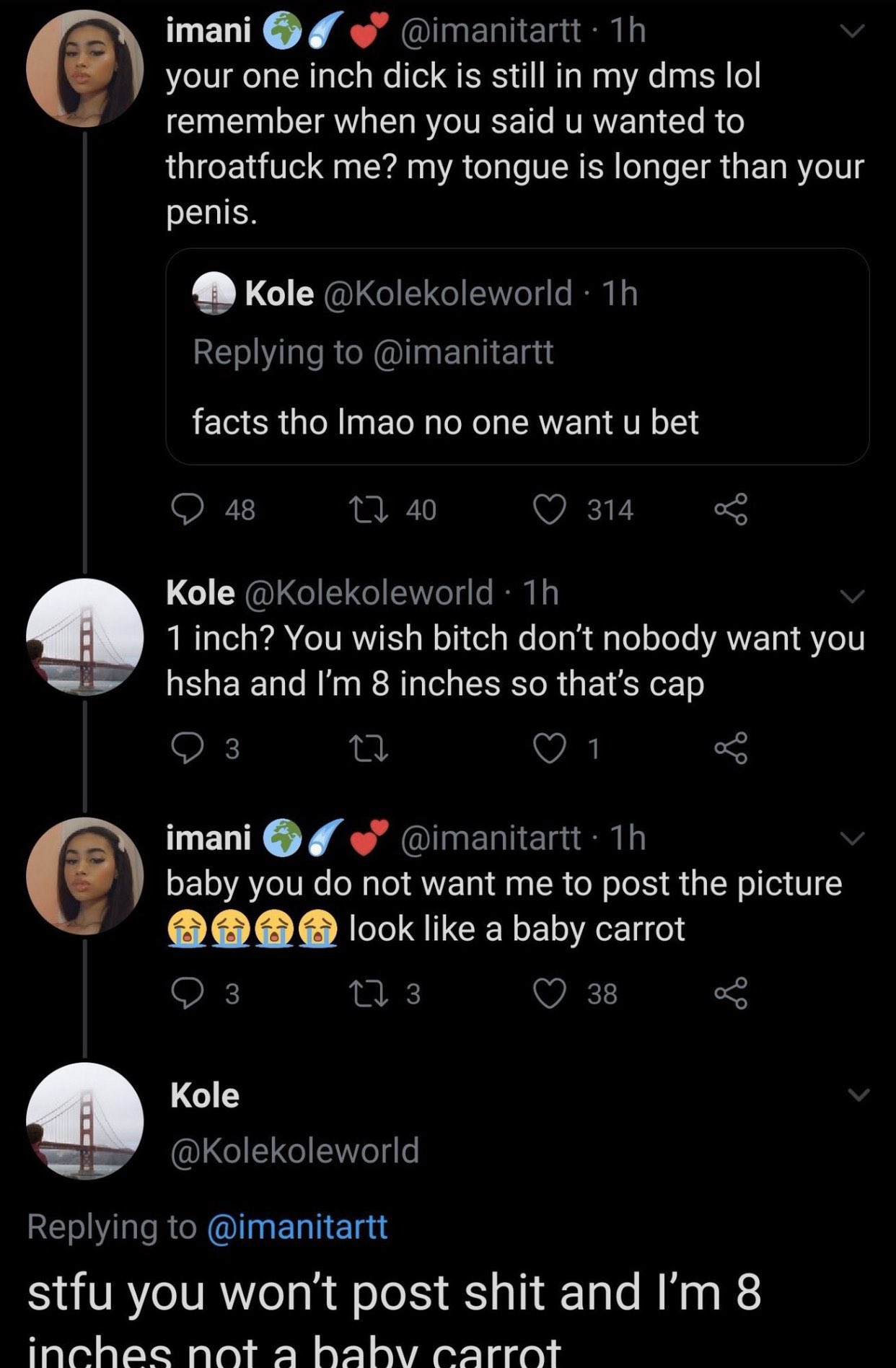The height and width of the screenshot is (1368, 896).
Task: Retweet Kole's '1 inch?' tweet
Action: click(x=369, y=749)
